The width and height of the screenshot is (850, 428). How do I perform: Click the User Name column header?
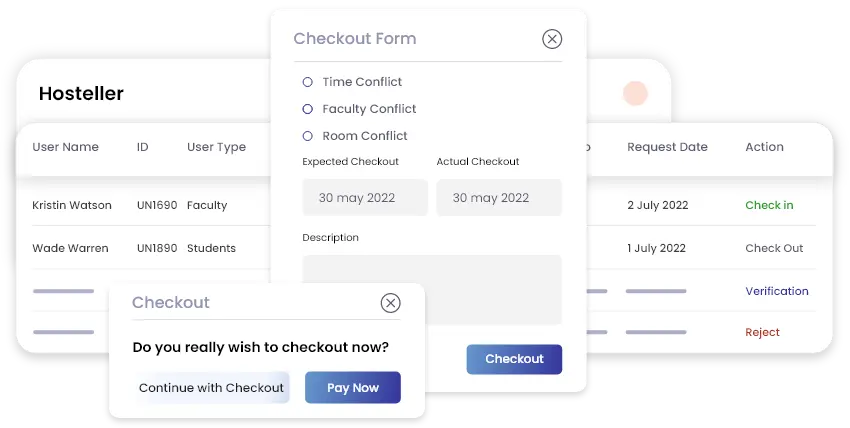pyautogui.click(x=66, y=147)
